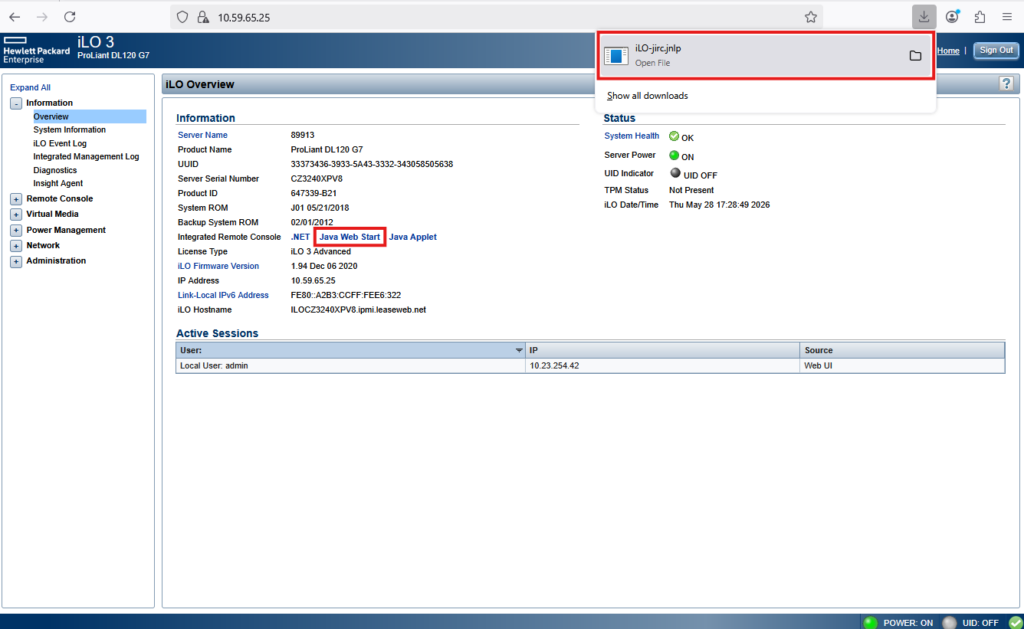Click the browser forward arrow
The height and width of the screenshot is (629, 1024).
42,17
